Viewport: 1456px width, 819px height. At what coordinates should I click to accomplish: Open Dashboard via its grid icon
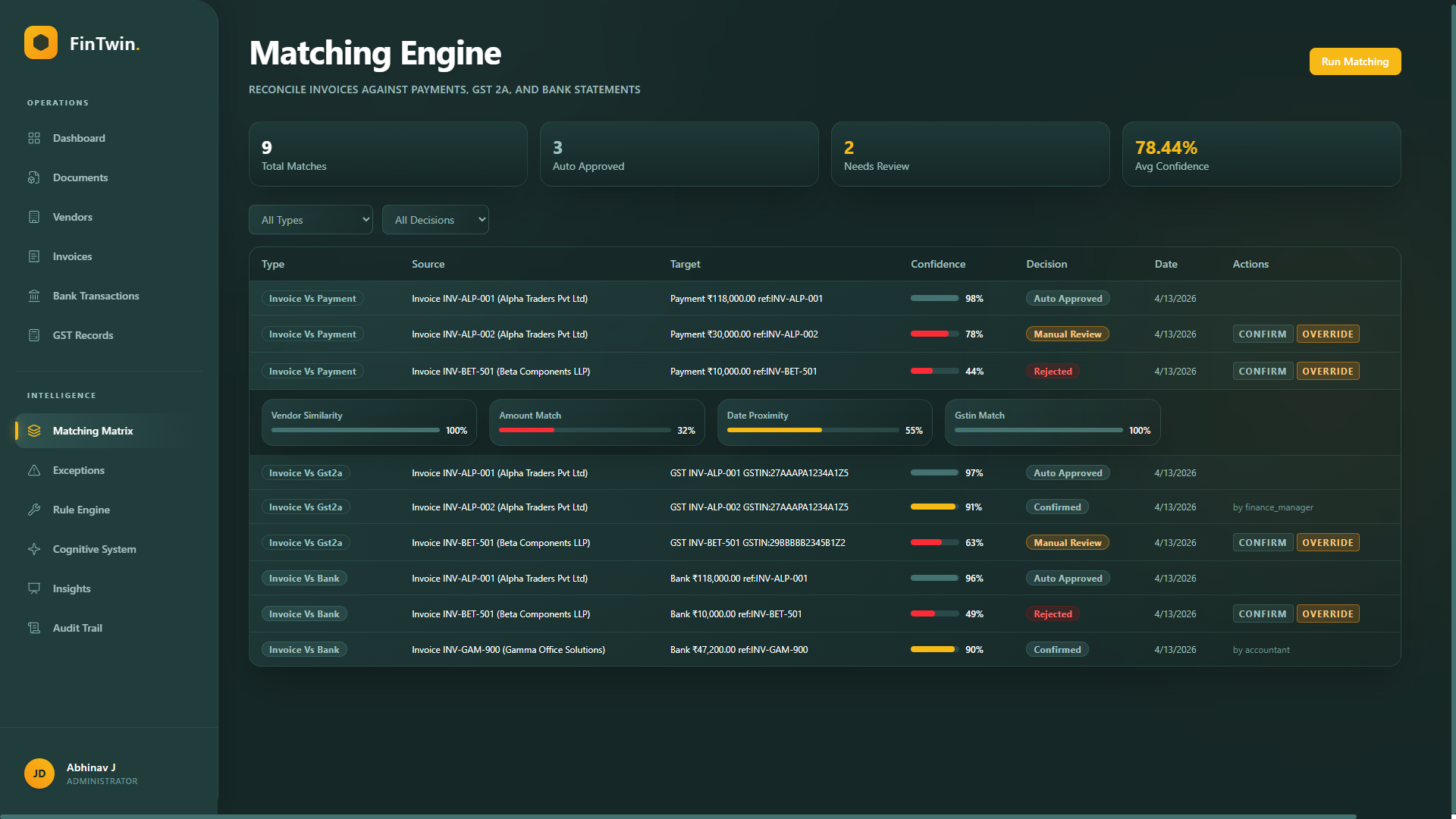click(x=34, y=138)
